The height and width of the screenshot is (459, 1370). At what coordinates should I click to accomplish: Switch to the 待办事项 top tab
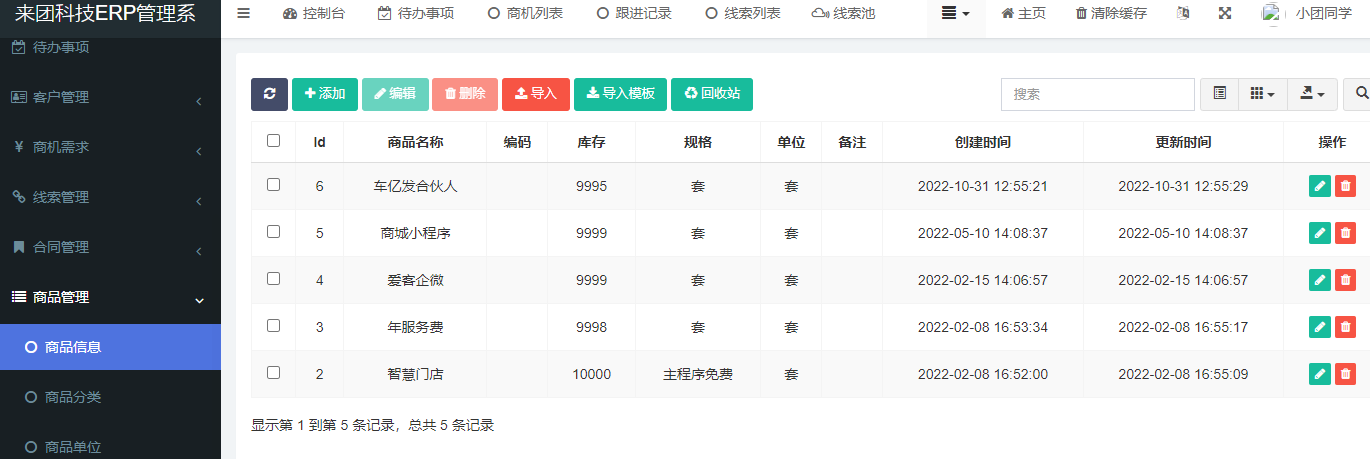coord(416,14)
